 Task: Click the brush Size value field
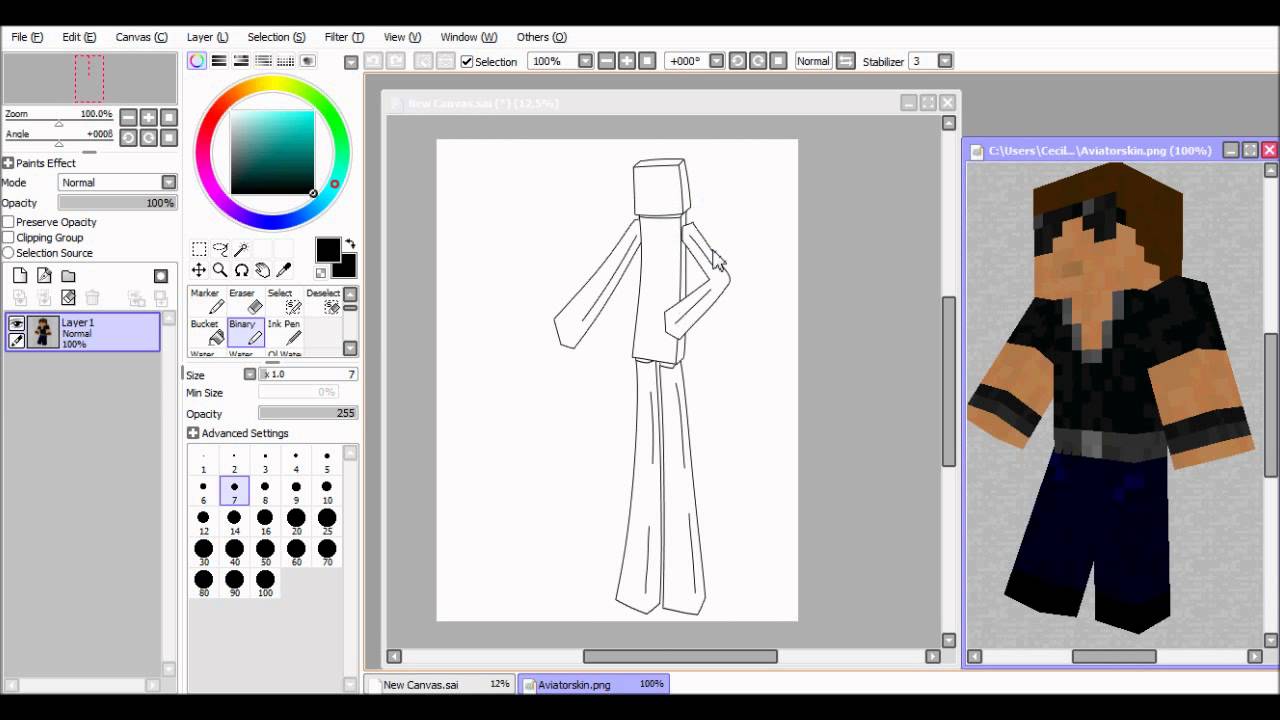tap(308, 374)
